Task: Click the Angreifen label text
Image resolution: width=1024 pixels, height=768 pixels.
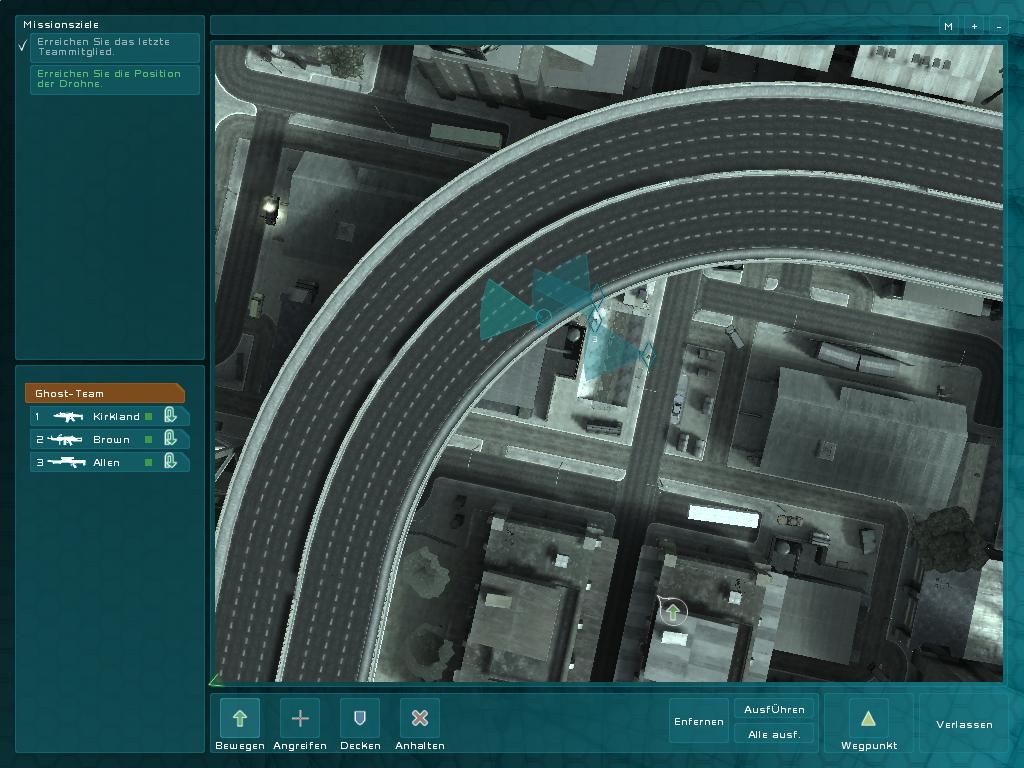Action: point(300,746)
